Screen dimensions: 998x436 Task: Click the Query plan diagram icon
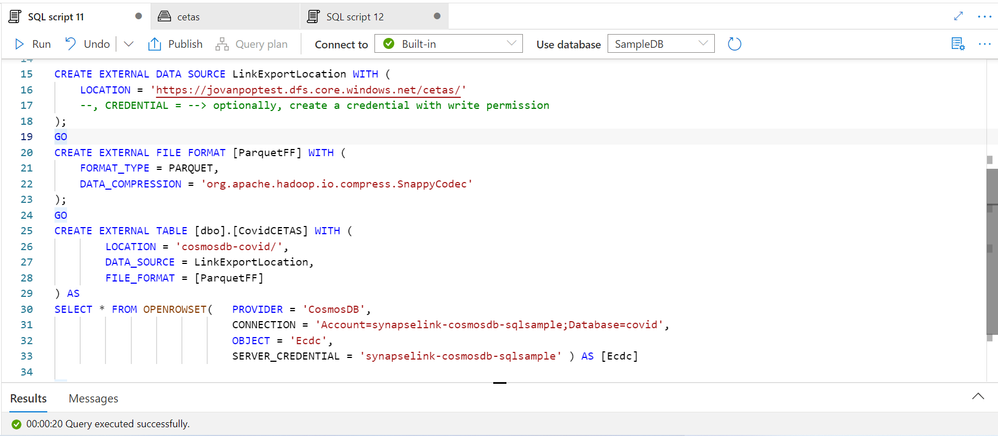(222, 44)
